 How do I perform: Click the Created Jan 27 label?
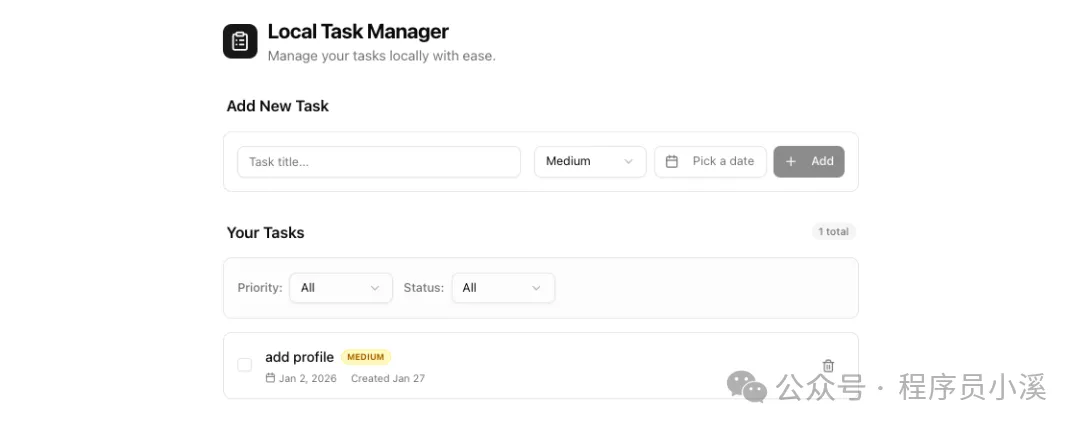point(388,379)
